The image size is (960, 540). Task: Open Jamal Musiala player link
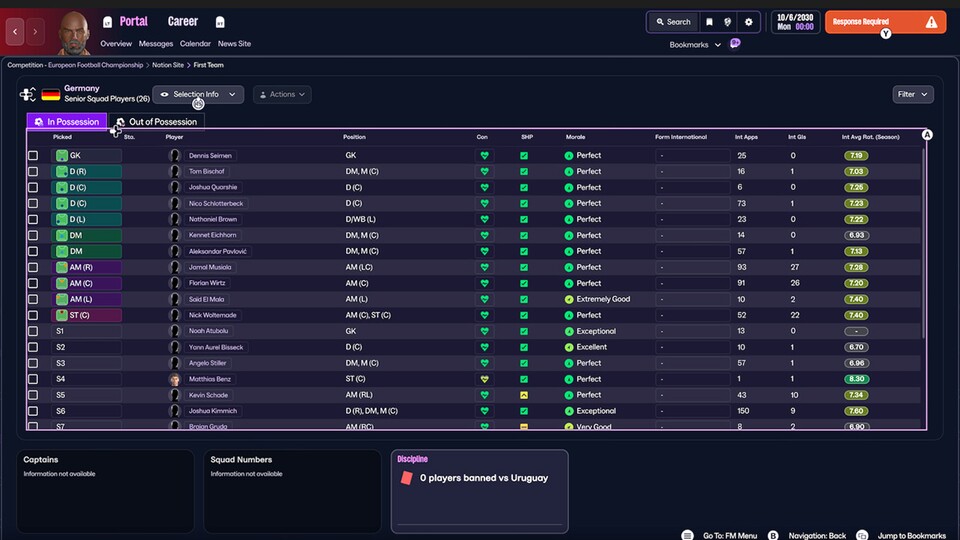click(210, 268)
